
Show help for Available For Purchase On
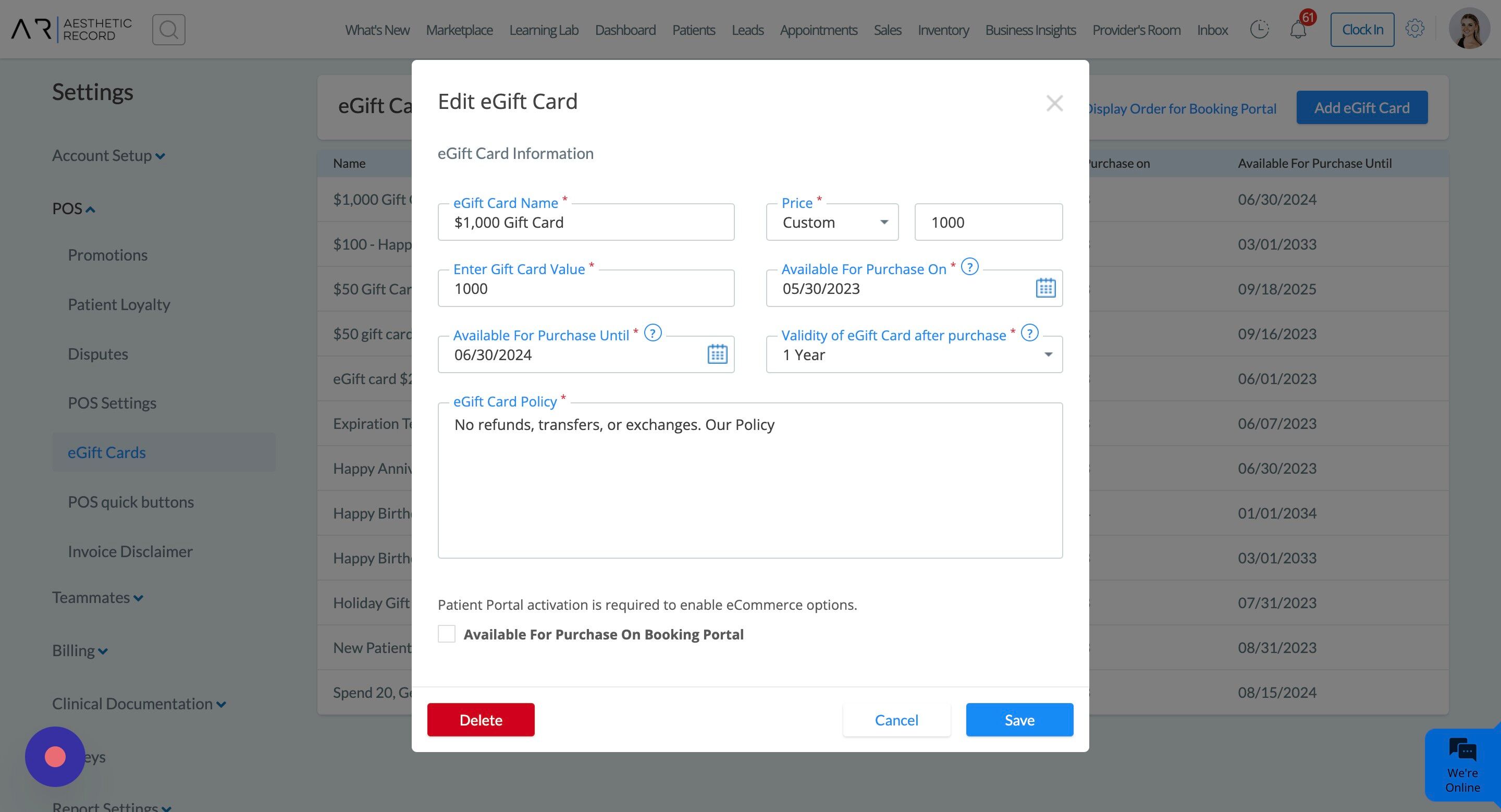(969, 267)
